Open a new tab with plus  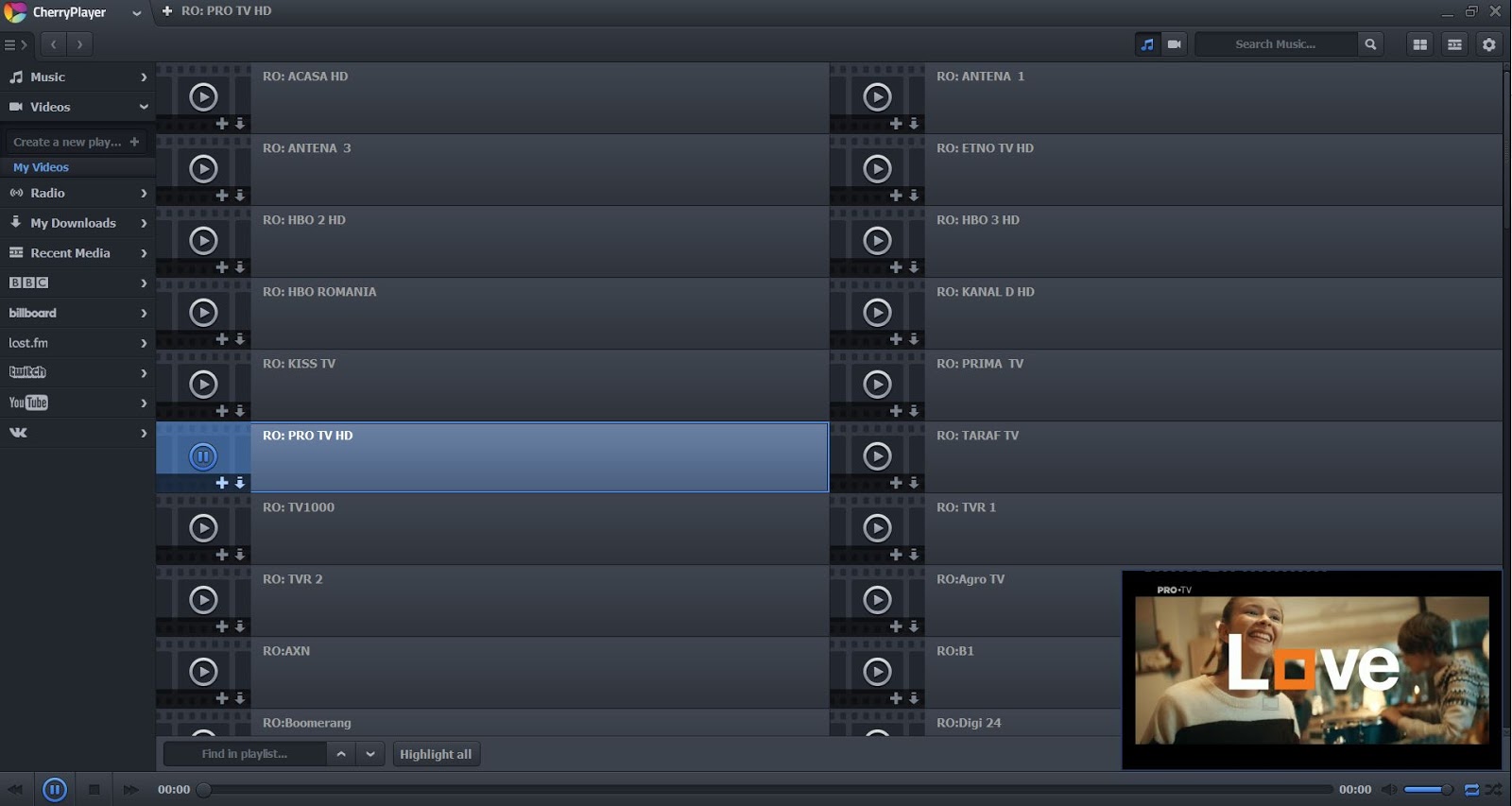click(x=167, y=11)
